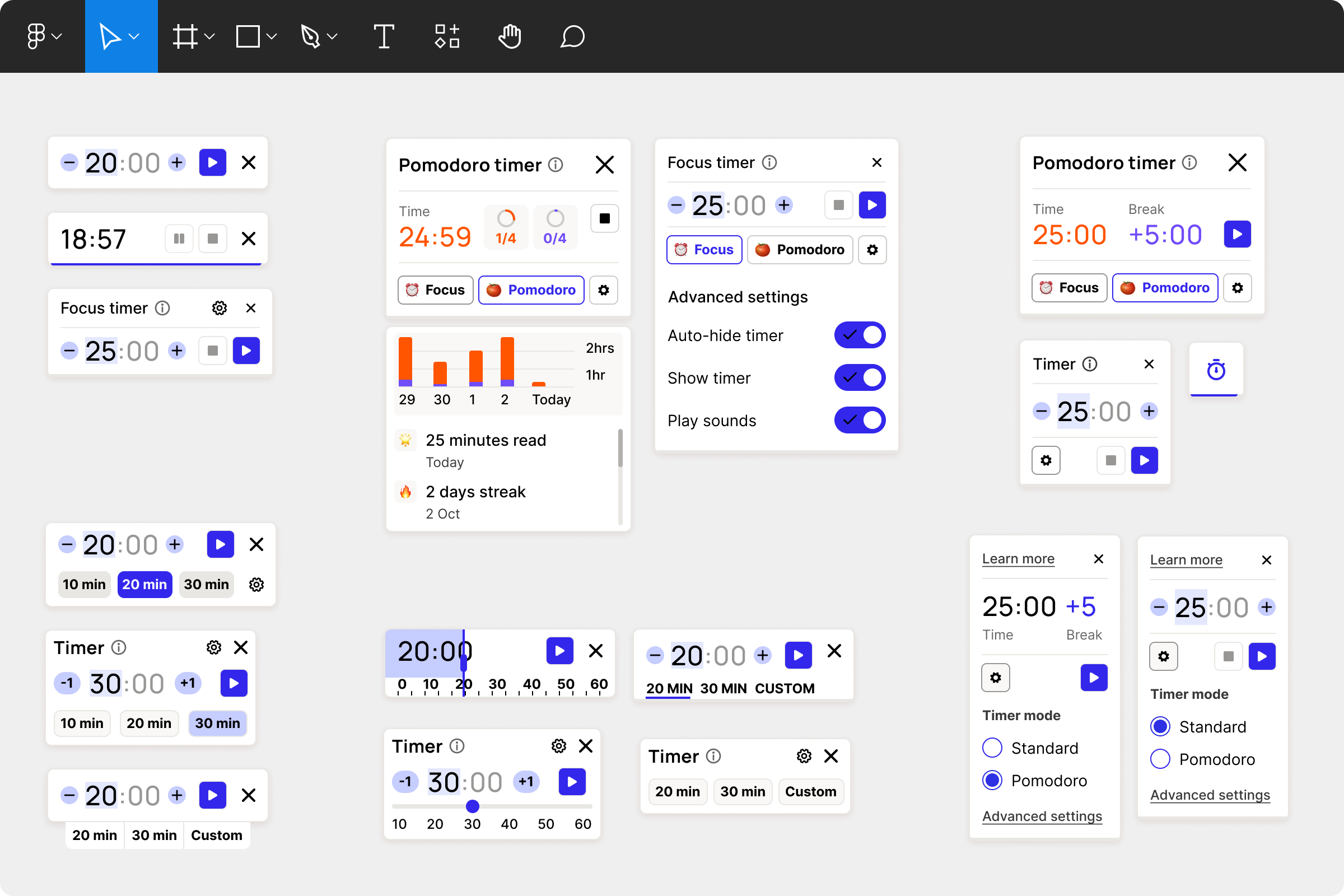Toggle the Auto-hide timer switch
Image resolution: width=1344 pixels, height=896 pixels.
pyautogui.click(x=860, y=335)
